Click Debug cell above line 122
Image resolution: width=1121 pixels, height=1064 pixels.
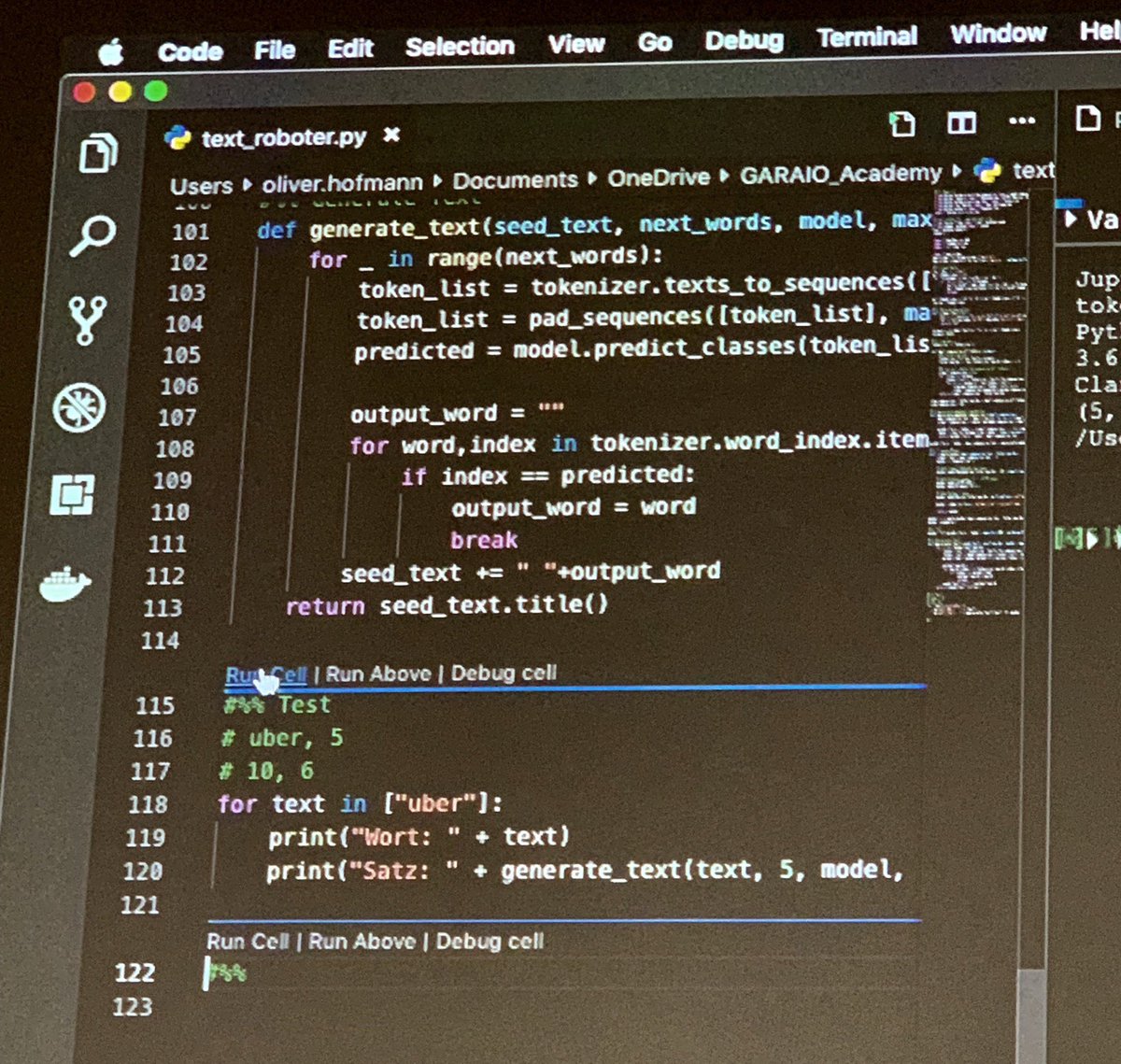490,941
